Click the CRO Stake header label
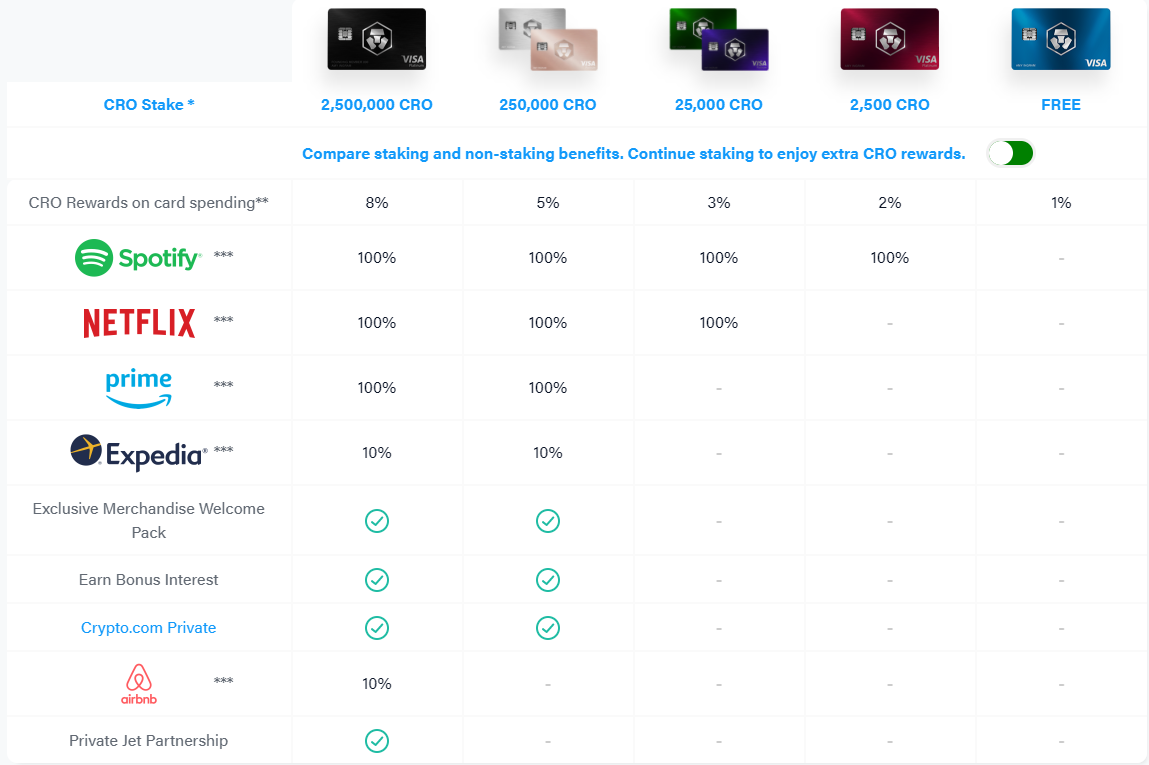1149x765 pixels. click(148, 104)
